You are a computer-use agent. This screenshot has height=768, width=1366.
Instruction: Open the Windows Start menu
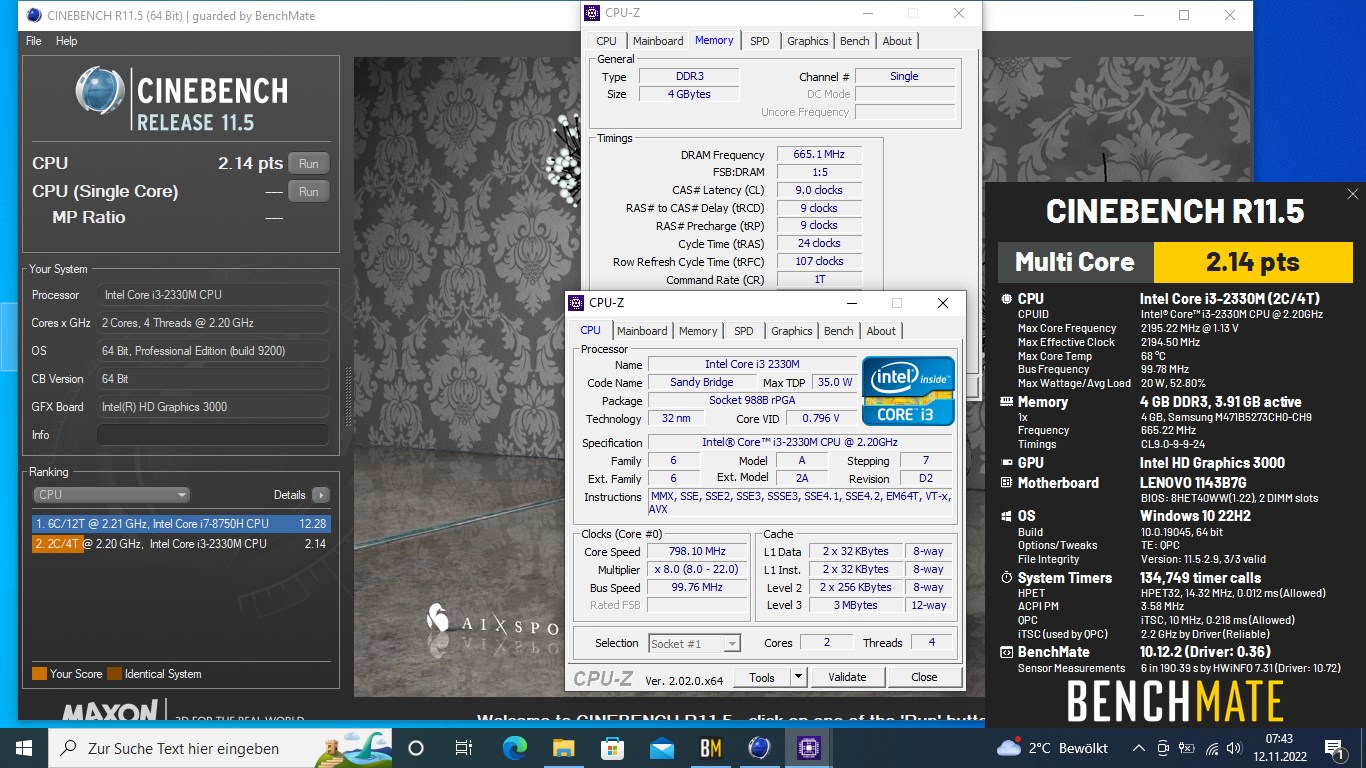(x=24, y=748)
